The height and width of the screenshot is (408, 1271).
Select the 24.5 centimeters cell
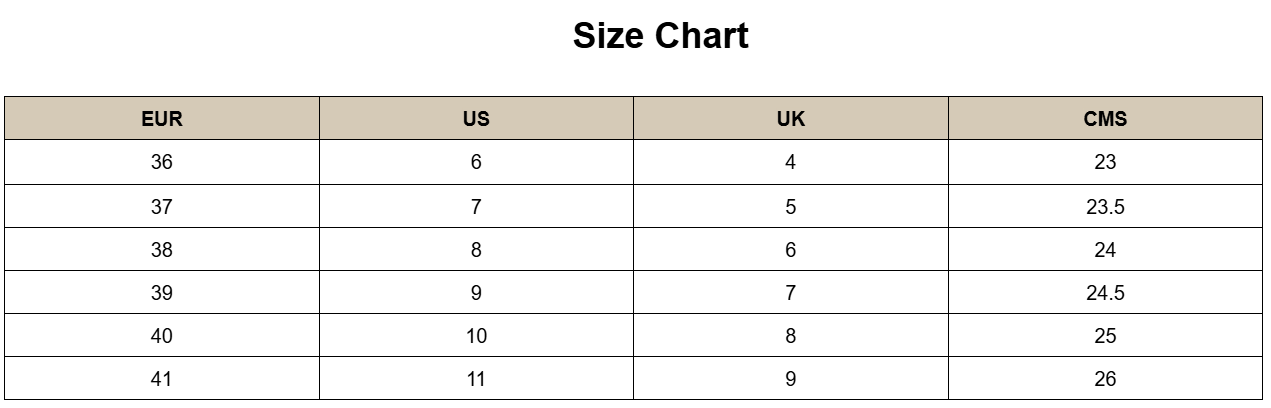[1105, 293]
